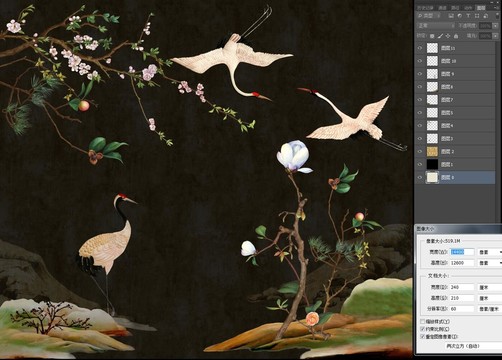Open the layer filter type dropdown
This screenshot has height=360, width=502.
coord(429,16)
